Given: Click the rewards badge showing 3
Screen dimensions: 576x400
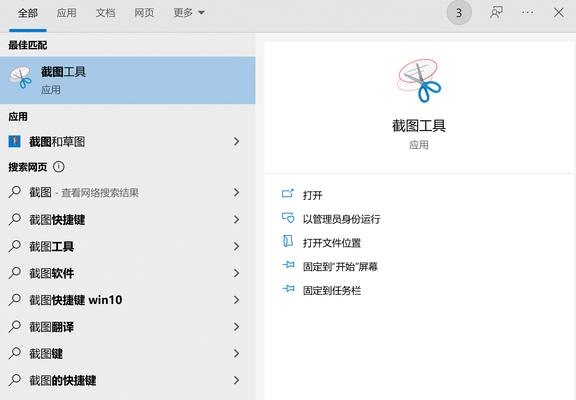Looking at the screenshot, I should click(x=459, y=13).
